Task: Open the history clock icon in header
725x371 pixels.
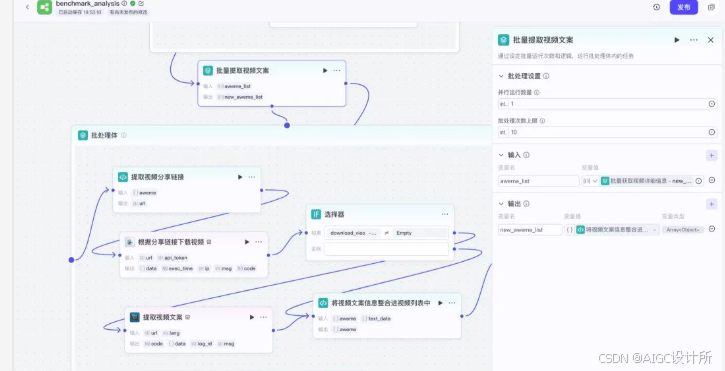Action: (657, 7)
